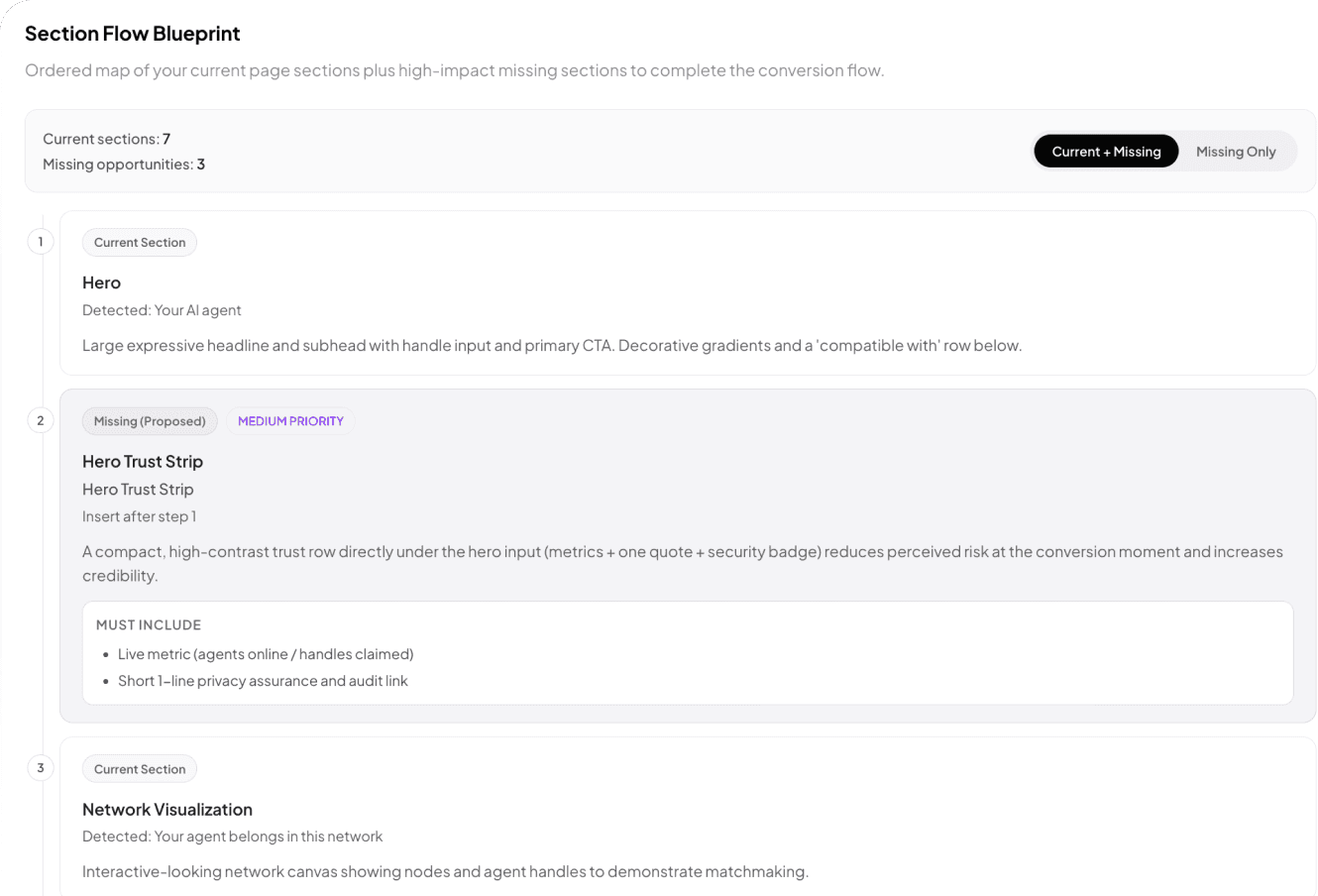This screenshot has width=1318, height=896.
Task: Click the MEDIUM PRIORITY tag
Action: click(290, 421)
